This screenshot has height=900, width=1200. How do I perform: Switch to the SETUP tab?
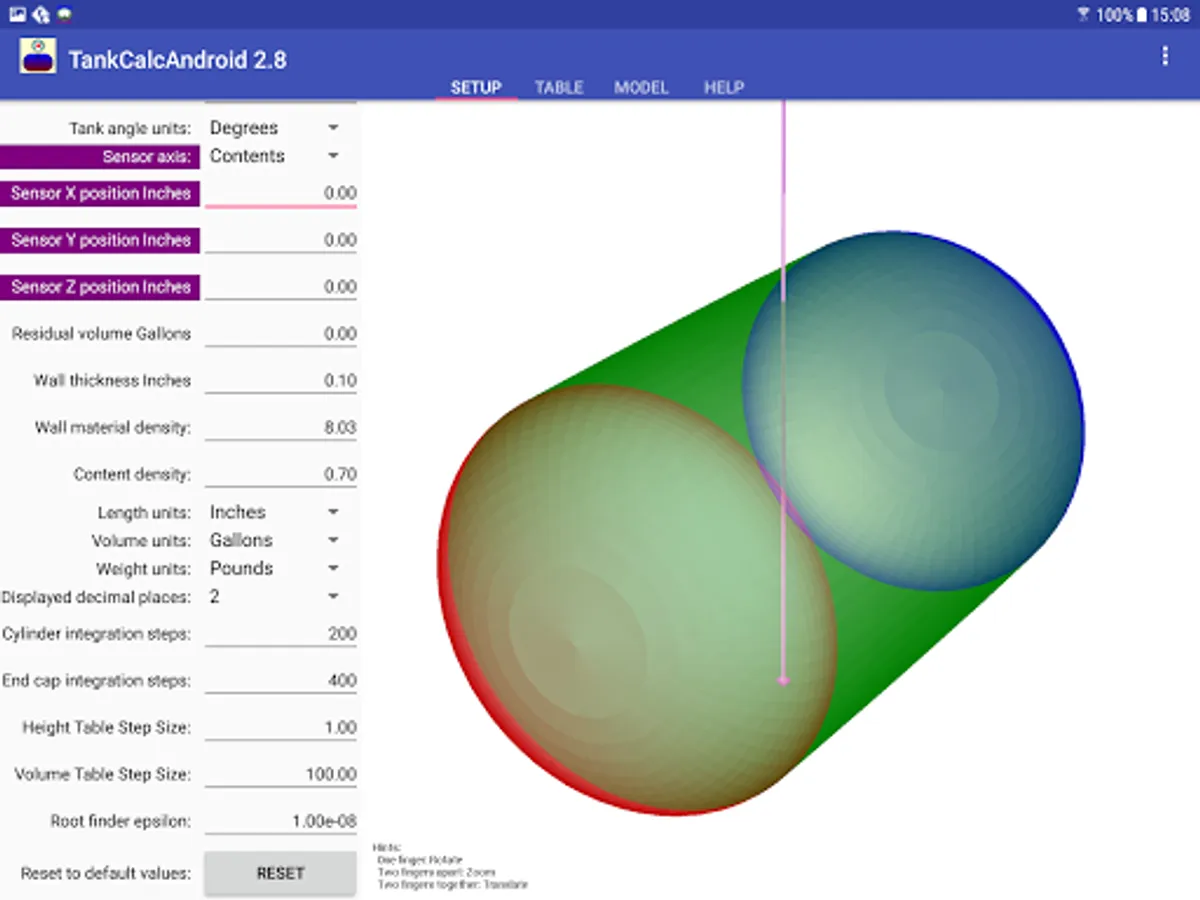click(x=476, y=87)
